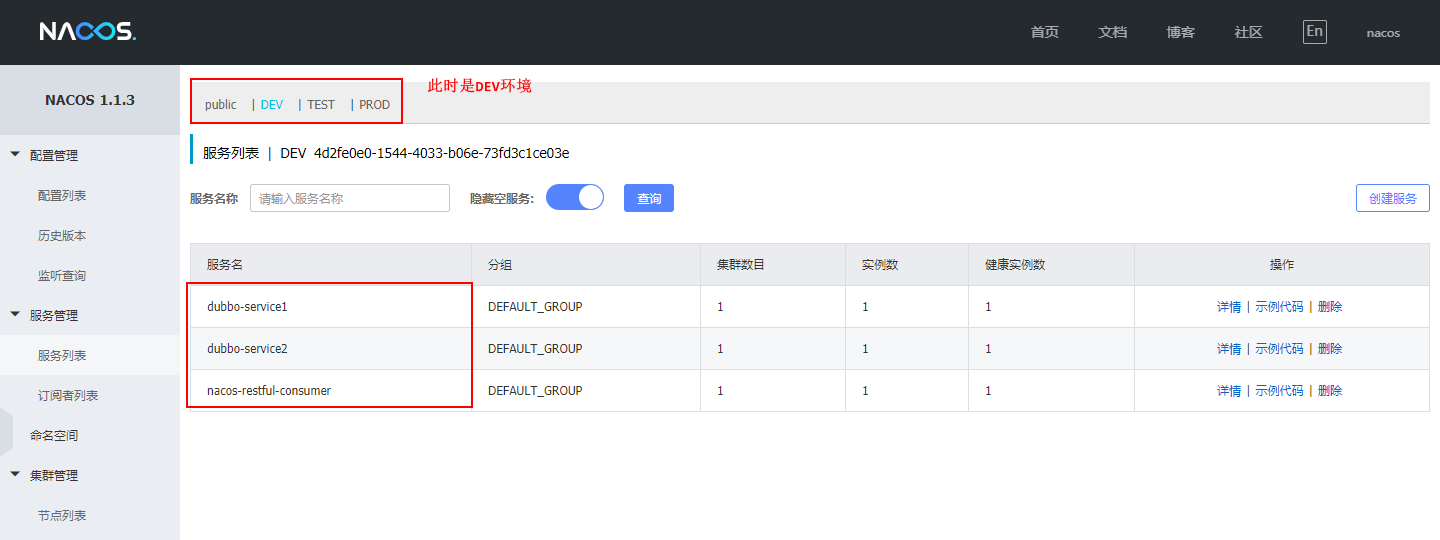Open 详情 for nacos-restful-consumer
The height and width of the screenshot is (540, 1440).
click(1229, 391)
